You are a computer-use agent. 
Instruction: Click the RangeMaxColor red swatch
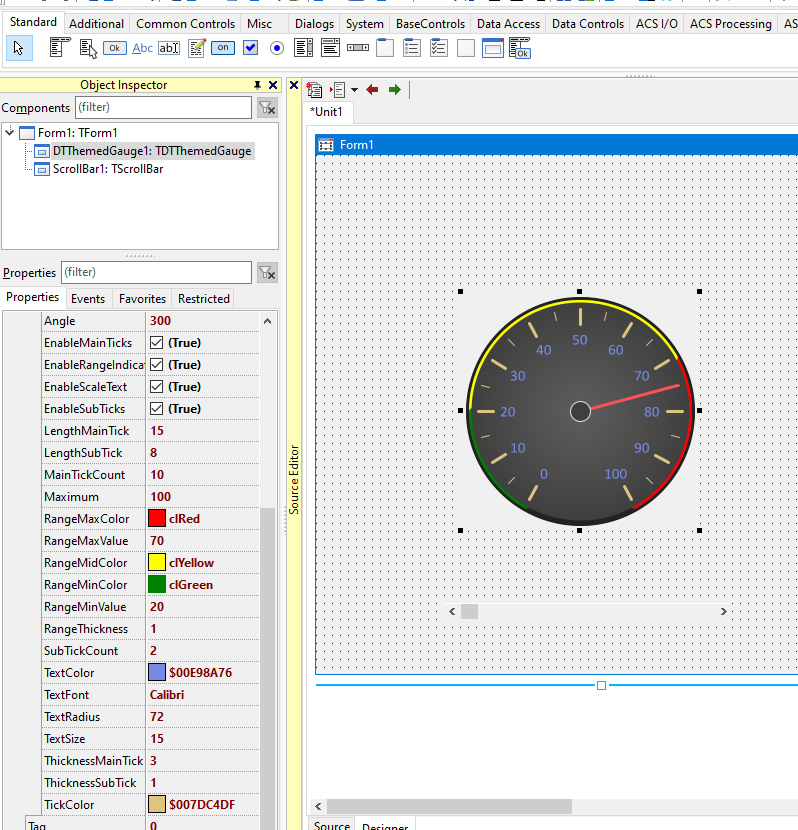(157, 518)
